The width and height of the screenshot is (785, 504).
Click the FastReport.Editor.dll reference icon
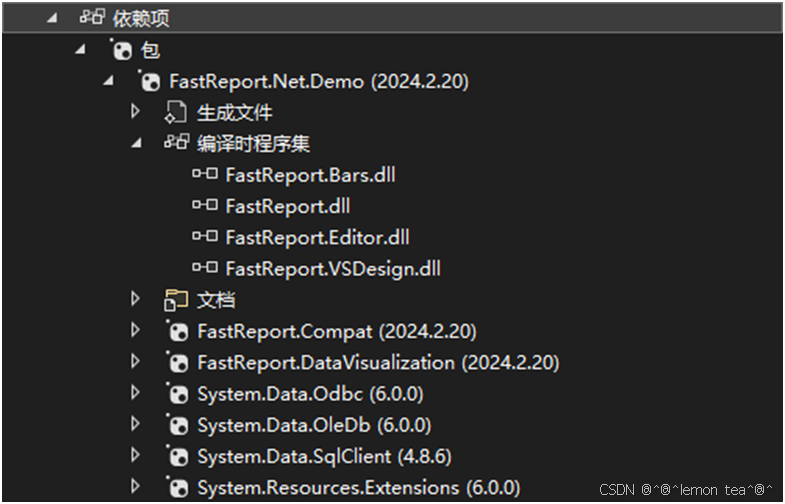pyautogui.click(x=205, y=237)
